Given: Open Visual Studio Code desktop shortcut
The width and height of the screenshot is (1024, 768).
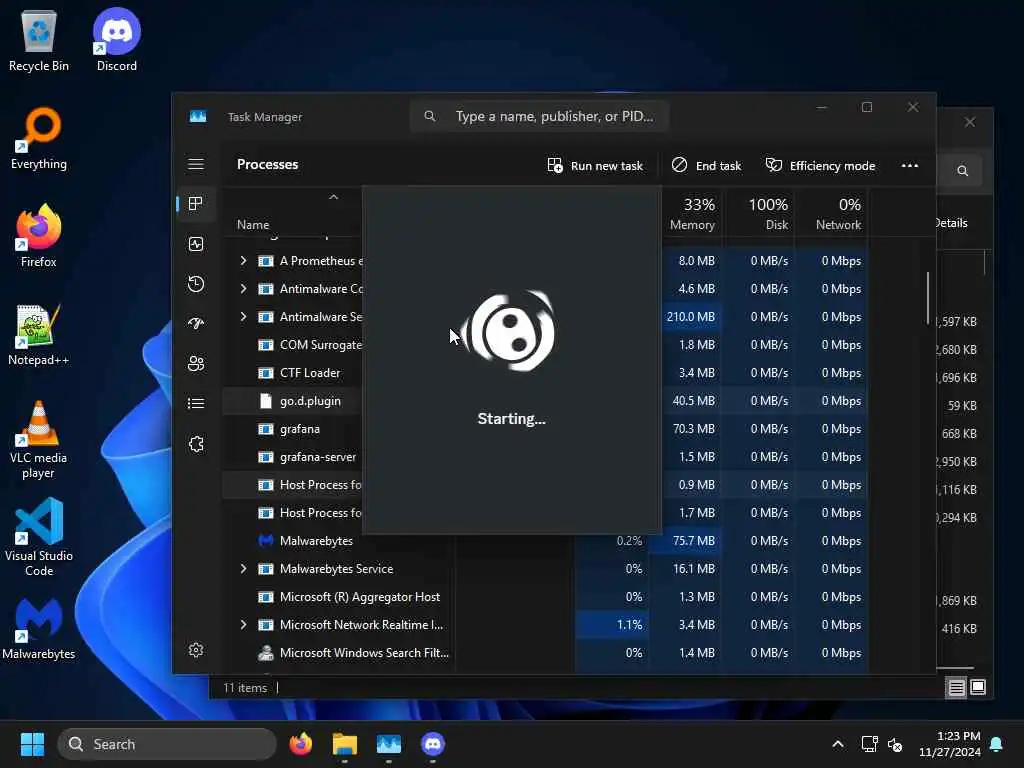Looking at the screenshot, I should 39,537.
